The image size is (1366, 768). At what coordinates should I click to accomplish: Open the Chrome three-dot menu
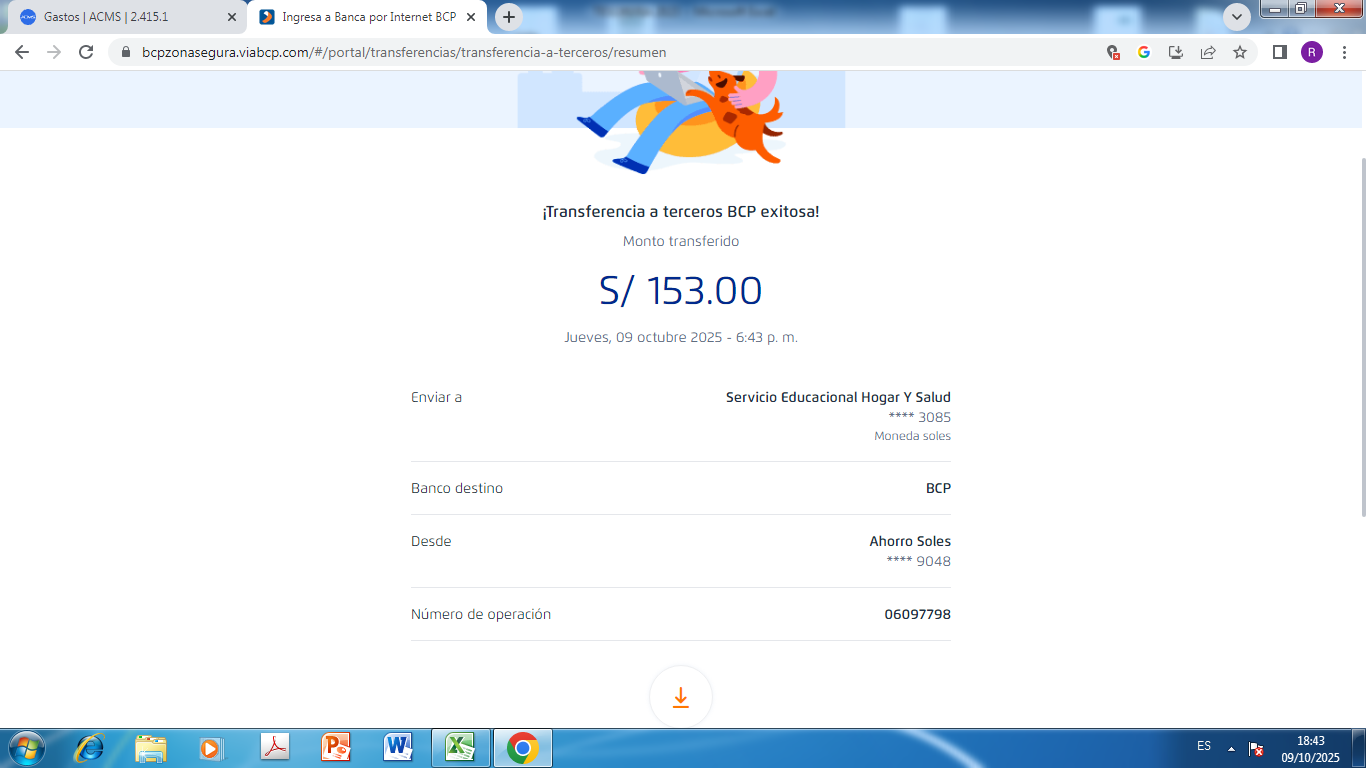pyautogui.click(x=1345, y=52)
